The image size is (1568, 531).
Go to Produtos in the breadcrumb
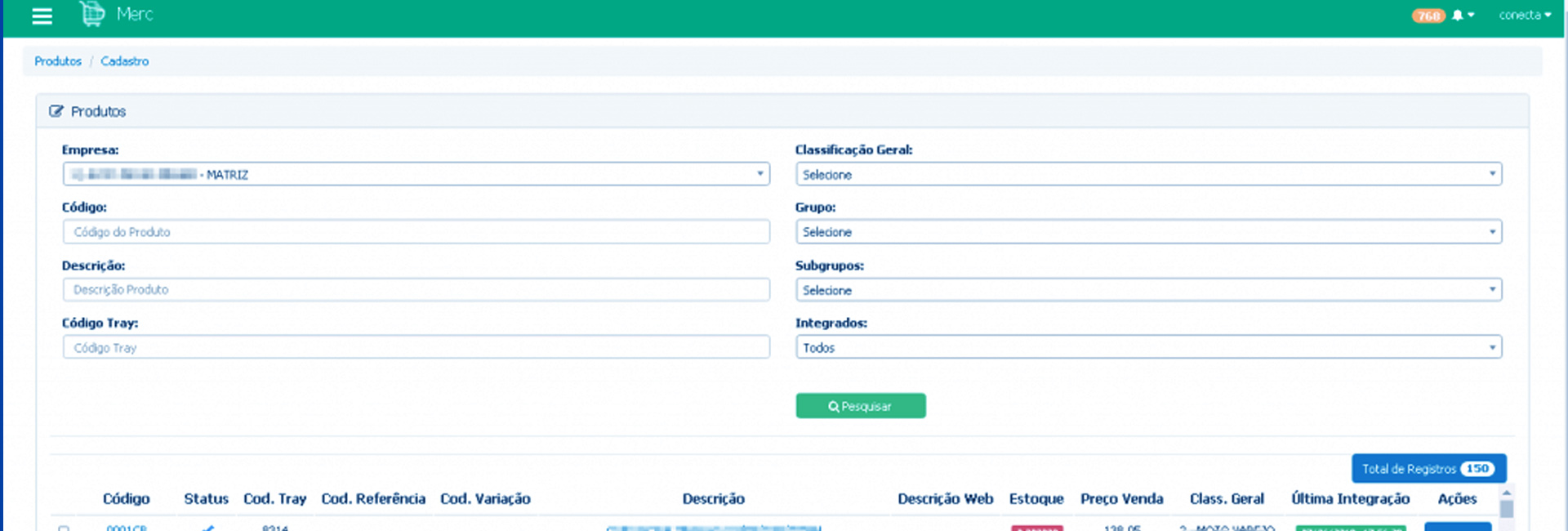pyautogui.click(x=58, y=61)
